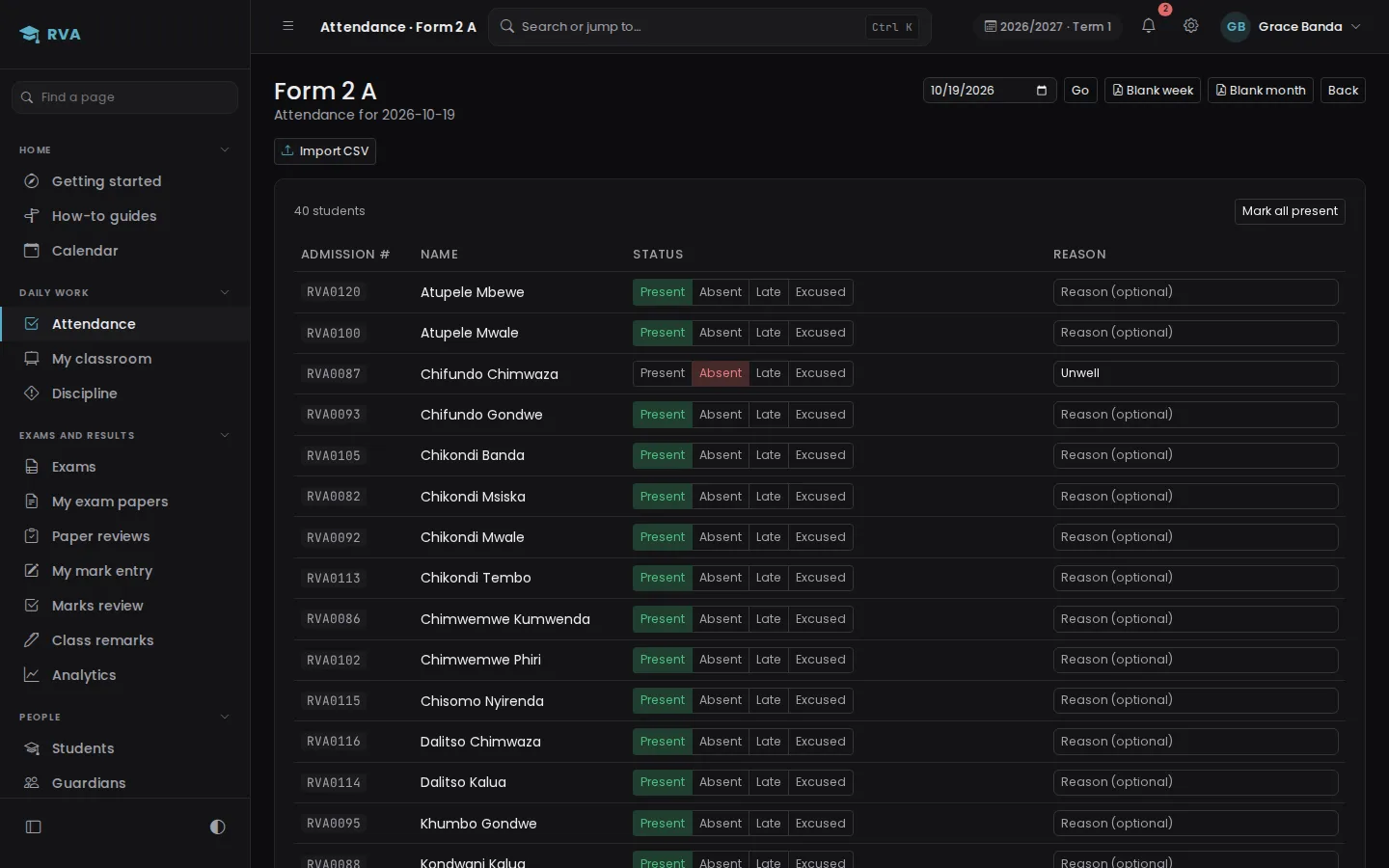Open calendar picker icon in date field

click(1042, 91)
